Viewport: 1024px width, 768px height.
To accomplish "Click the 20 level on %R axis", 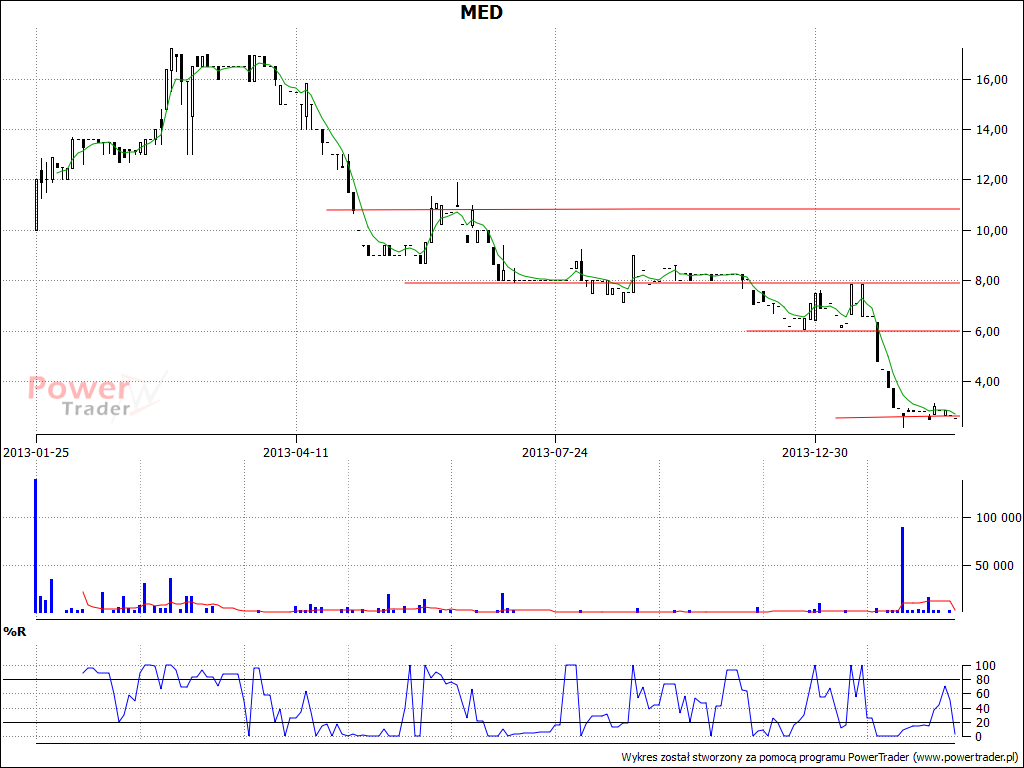I will click(984, 722).
